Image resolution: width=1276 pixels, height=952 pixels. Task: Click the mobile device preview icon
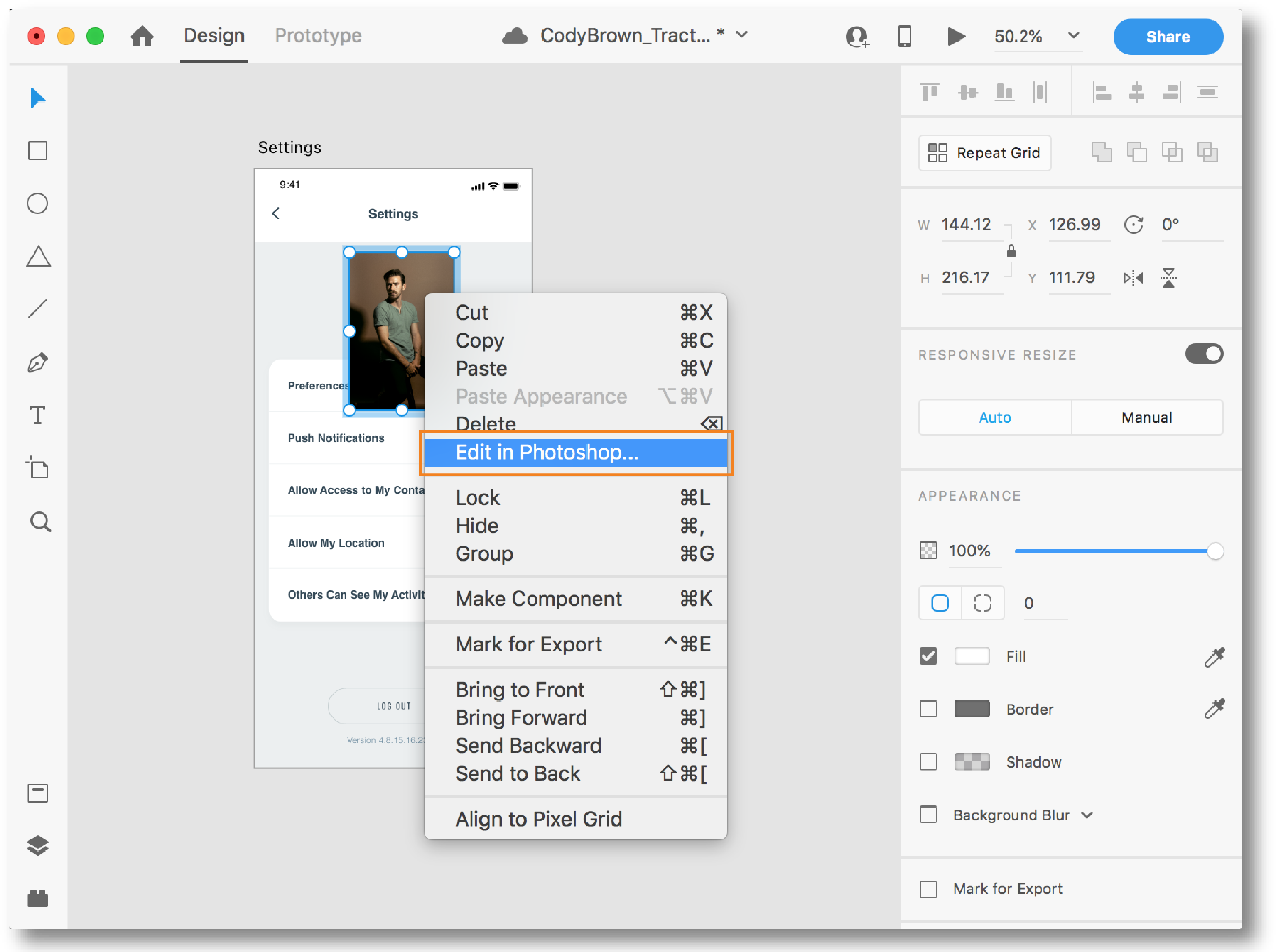(905, 37)
